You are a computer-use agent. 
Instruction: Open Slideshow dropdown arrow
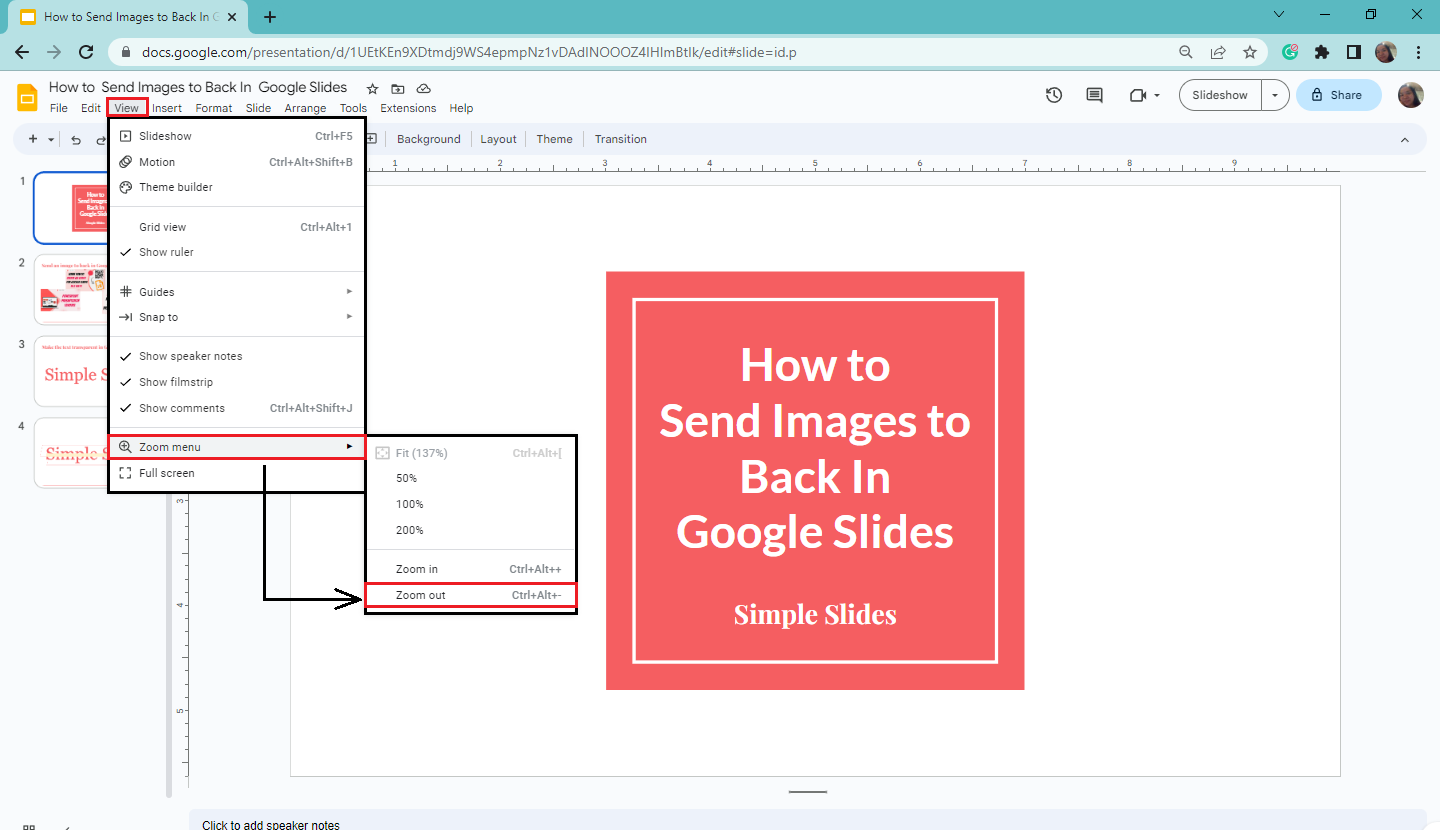tap(1274, 95)
